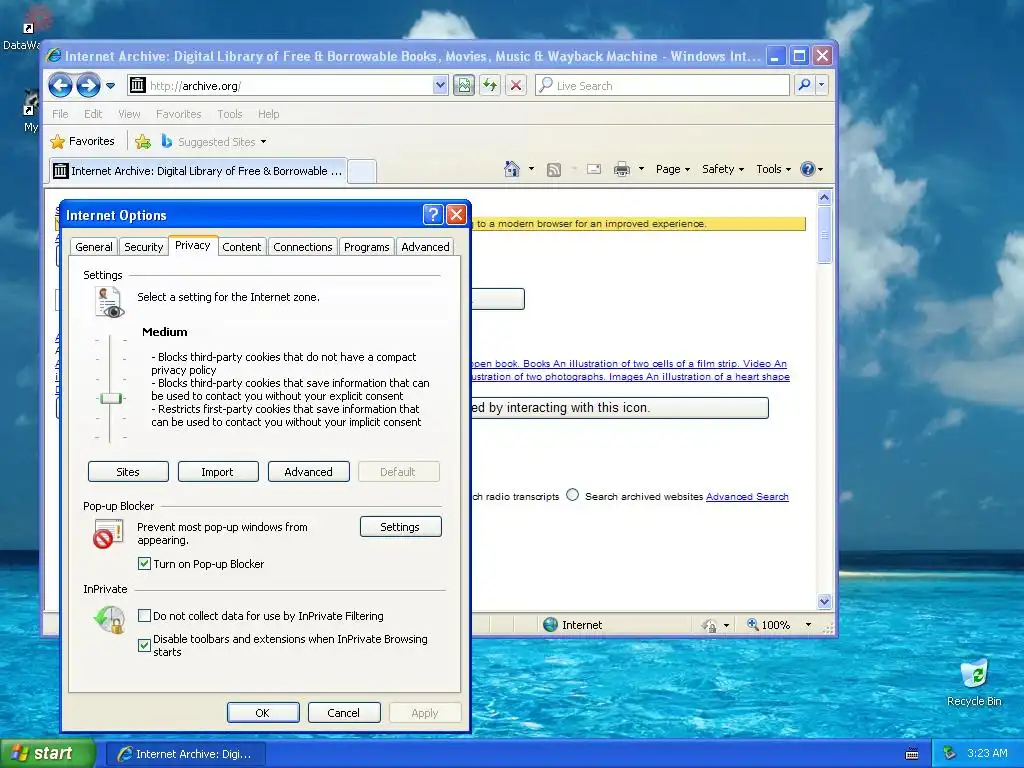Click the vertical scrollbar down arrow

[824, 601]
